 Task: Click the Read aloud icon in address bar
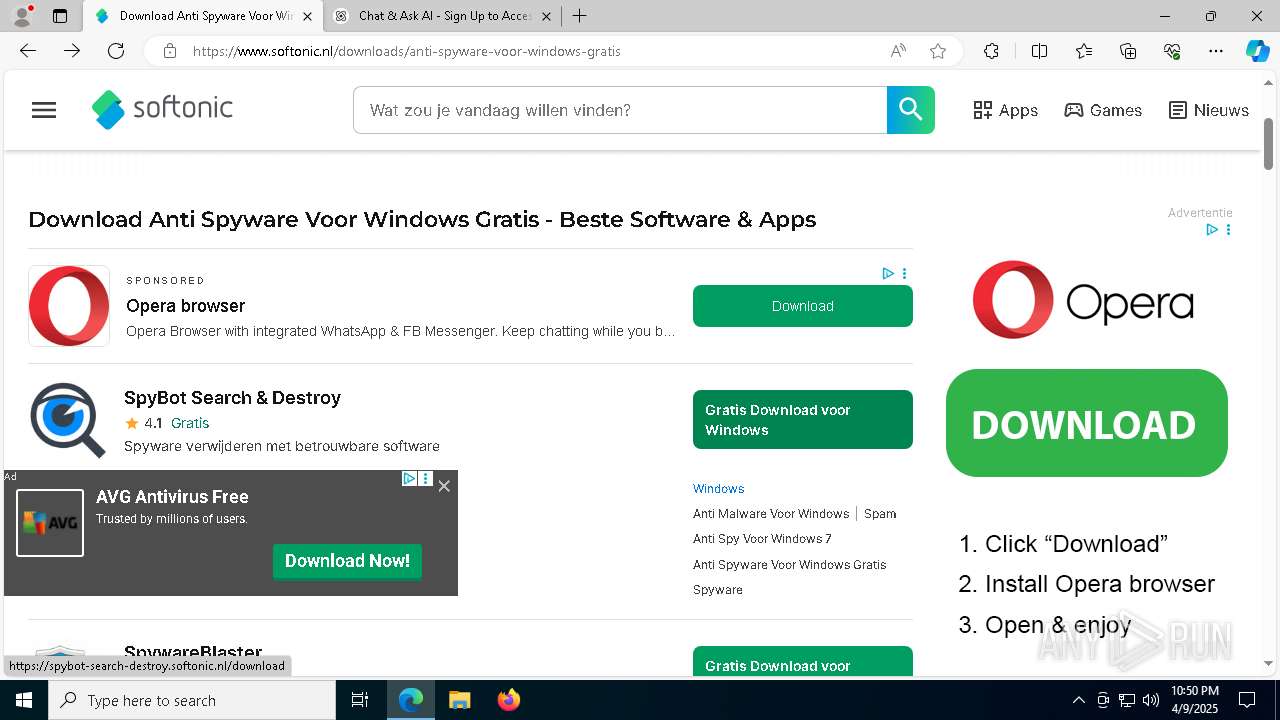(x=898, y=51)
